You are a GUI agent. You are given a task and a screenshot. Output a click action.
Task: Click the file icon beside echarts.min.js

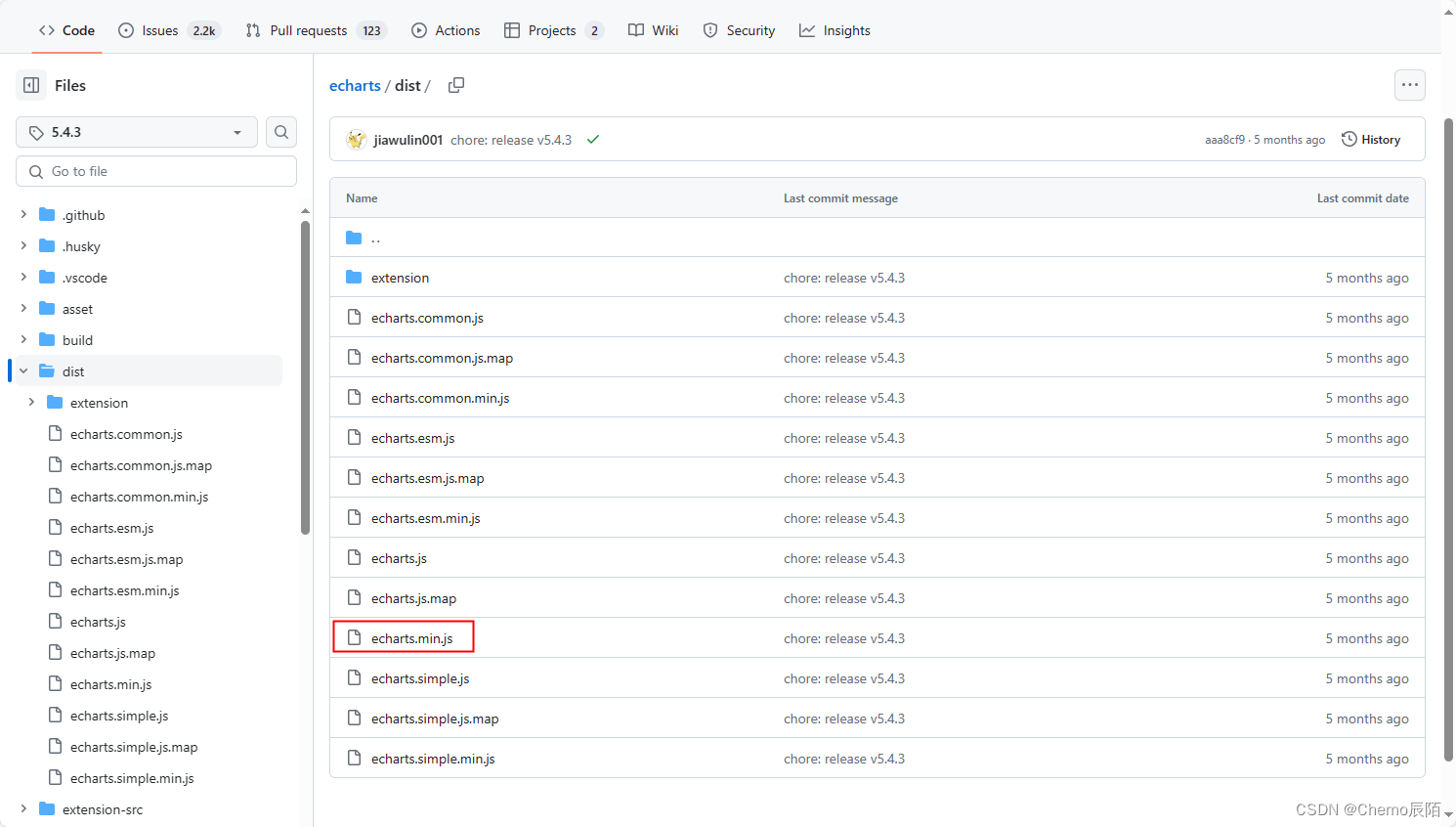pos(354,637)
